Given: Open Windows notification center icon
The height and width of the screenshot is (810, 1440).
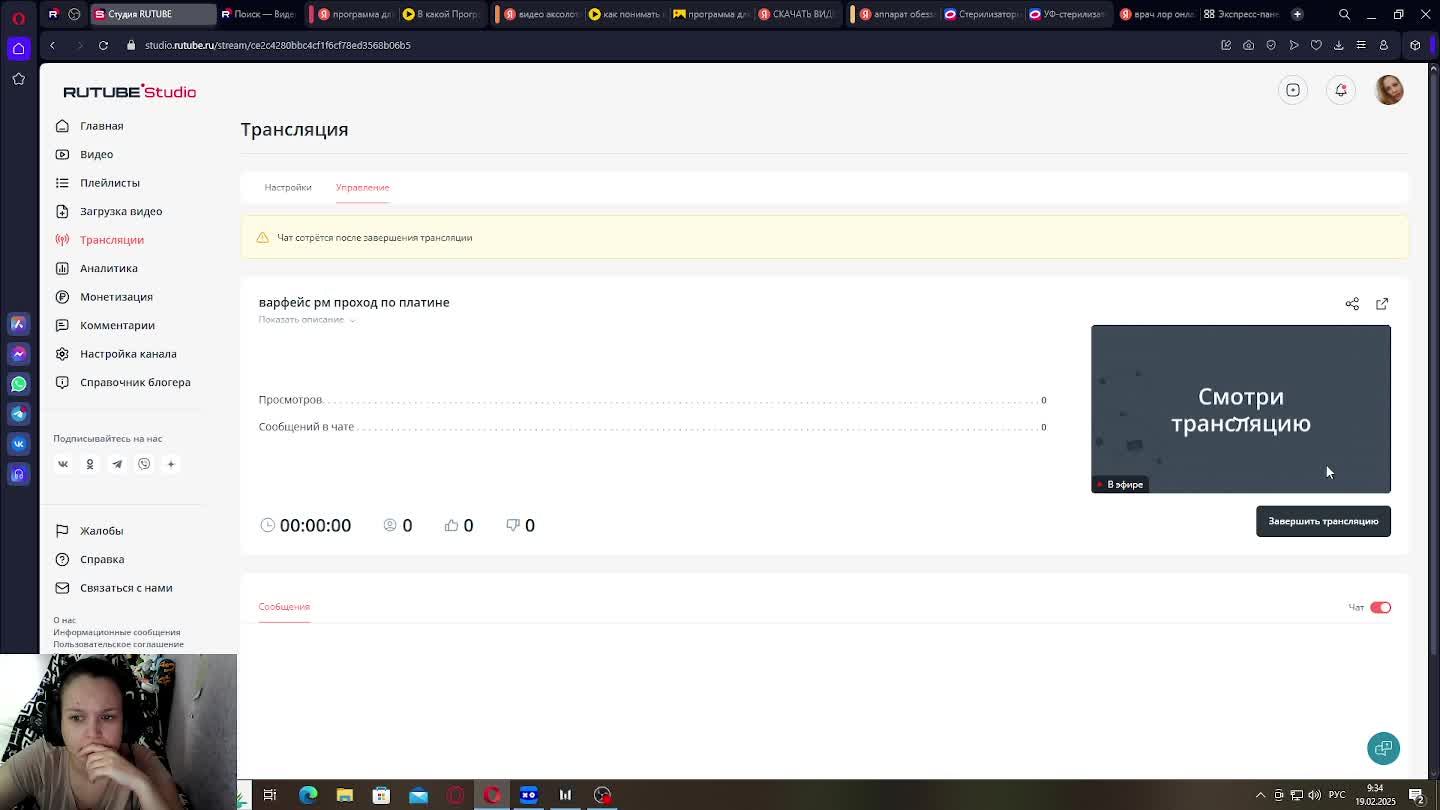Looking at the screenshot, I should 1416,795.
